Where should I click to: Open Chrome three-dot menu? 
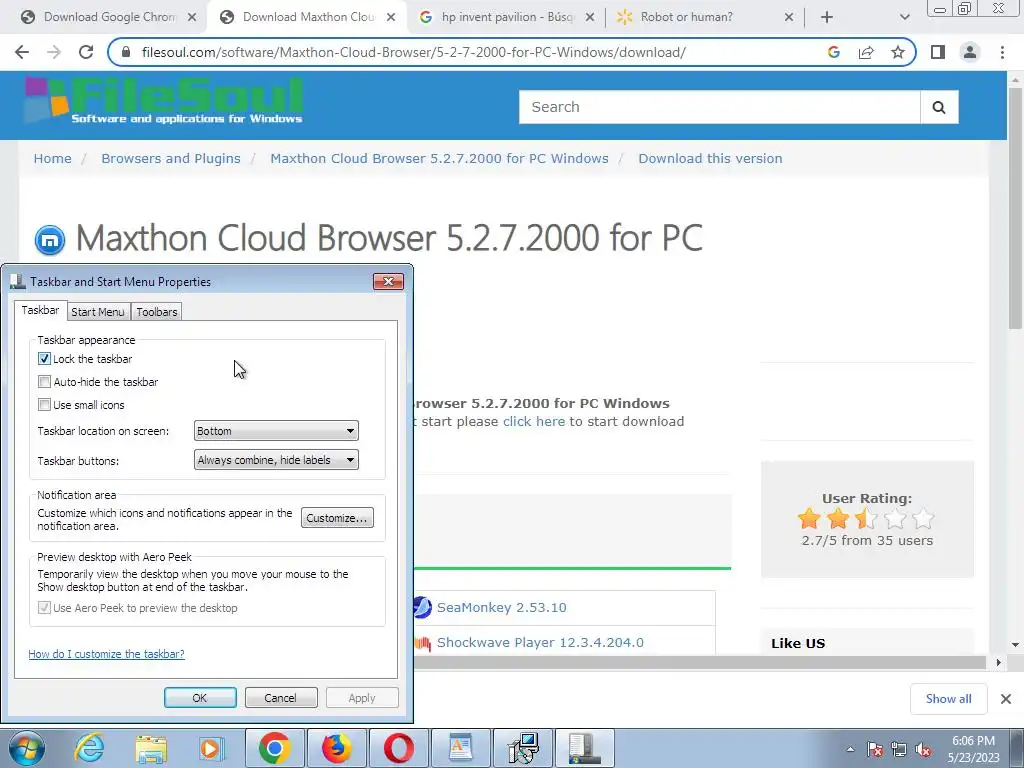coord(1002,52)
